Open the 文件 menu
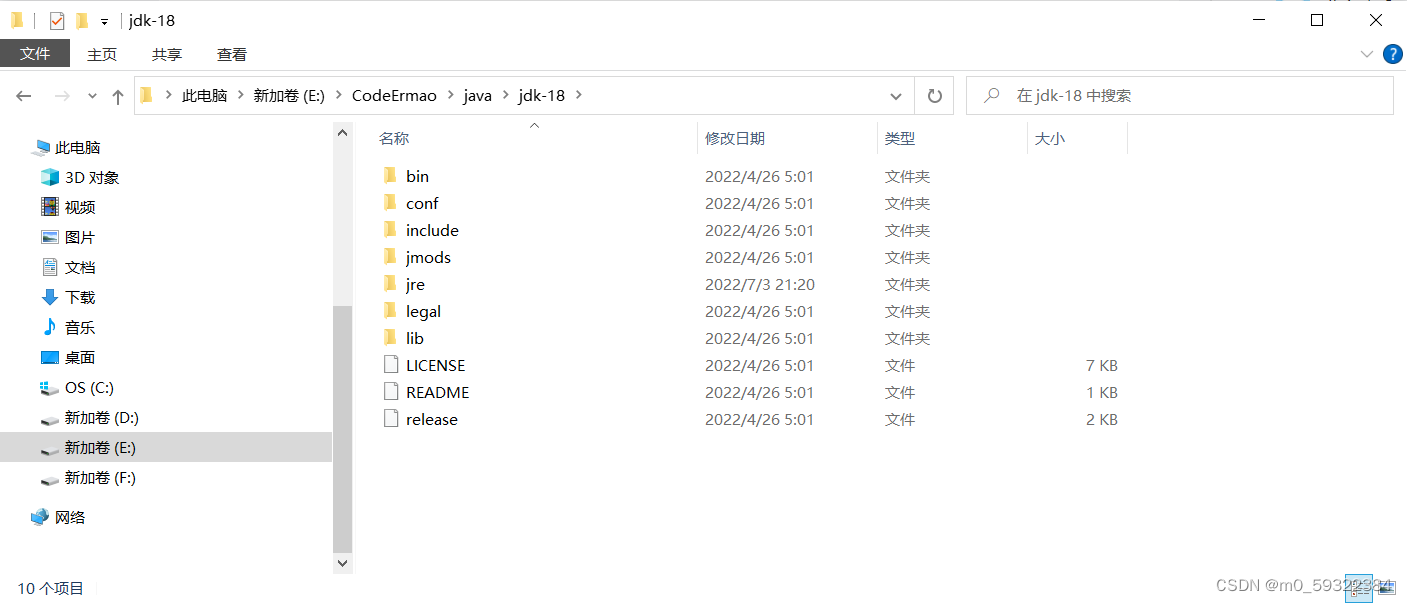 tap(35, 54)
